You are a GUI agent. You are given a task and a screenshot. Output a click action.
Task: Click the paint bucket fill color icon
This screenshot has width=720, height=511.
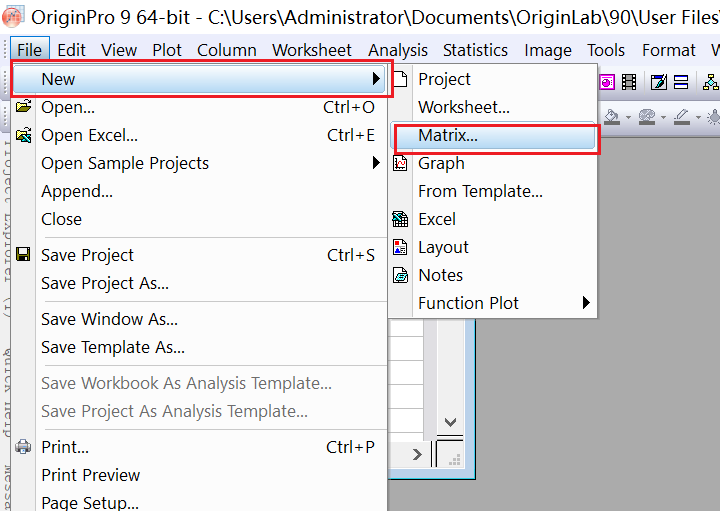[x=612, y=117]
